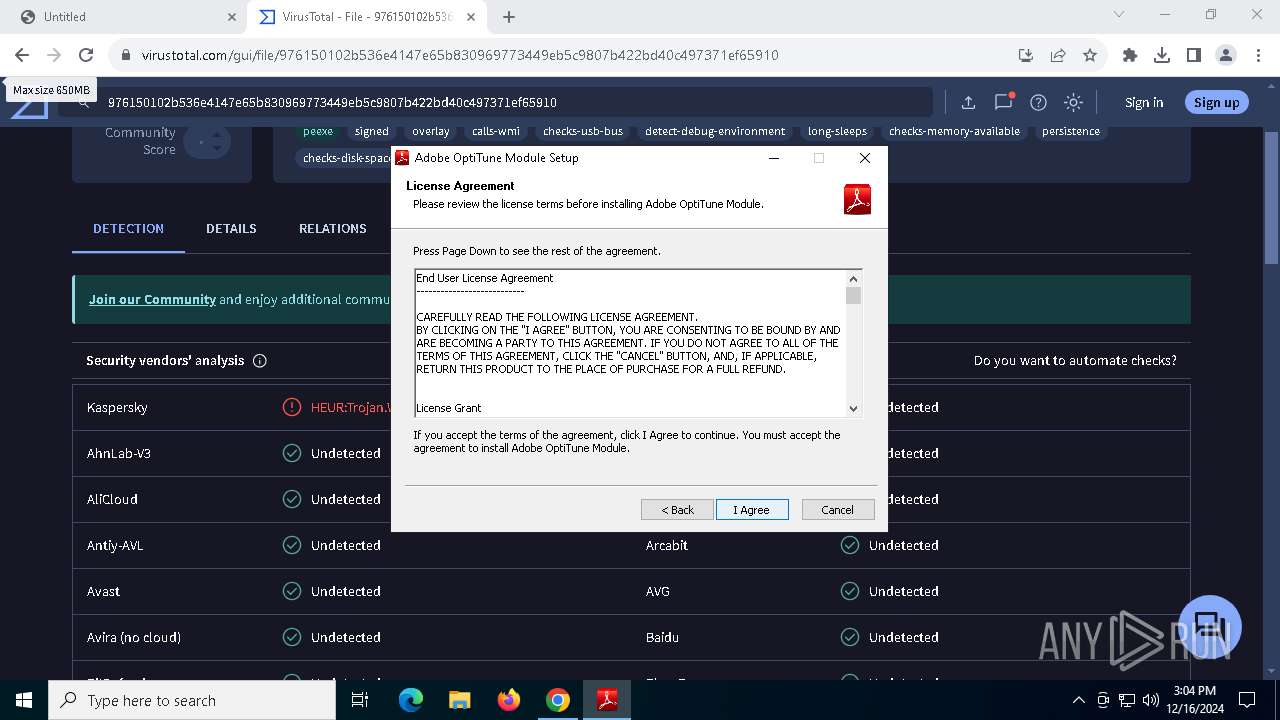Click the VirusTotal hash search field
The image size is (1280, 720).
click(x=500, y=102)
